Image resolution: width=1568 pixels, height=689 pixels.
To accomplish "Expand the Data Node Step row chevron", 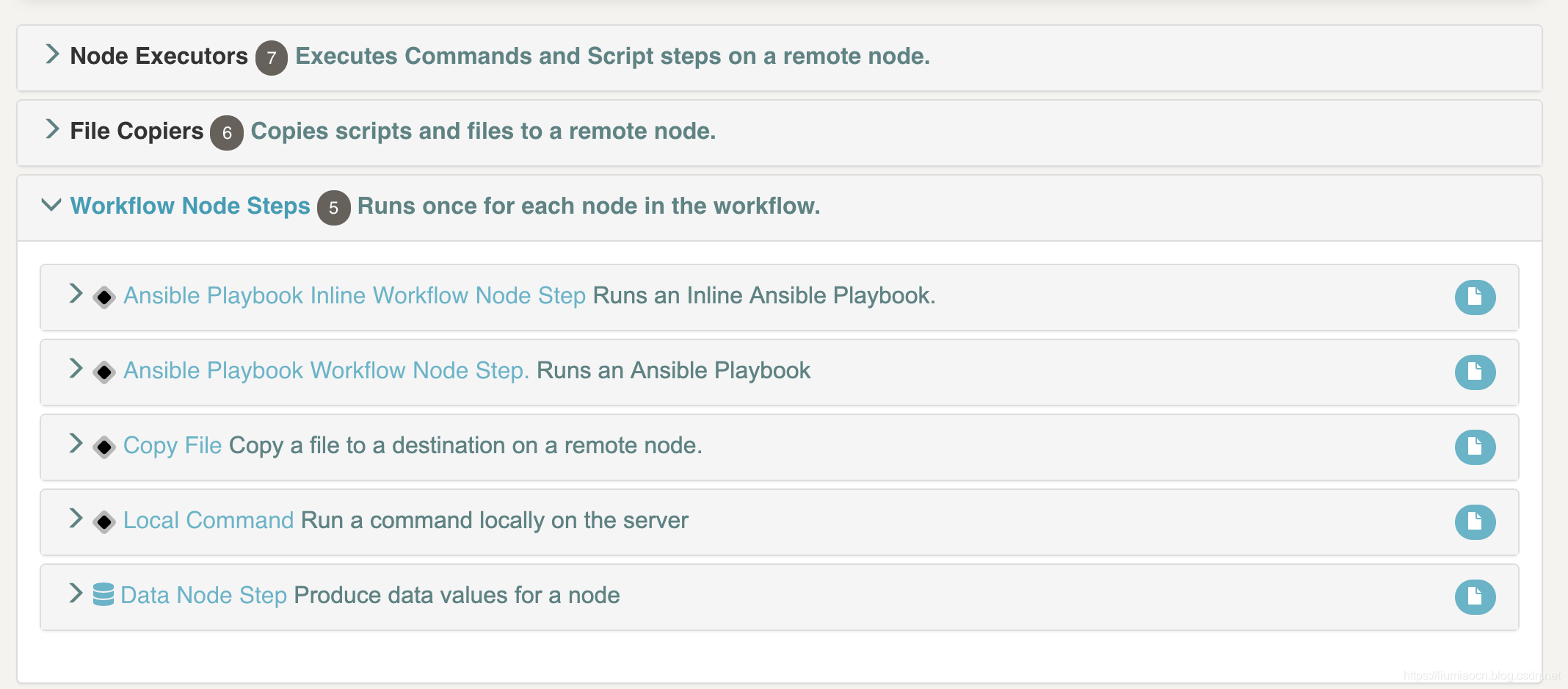I will coord(76,593).
